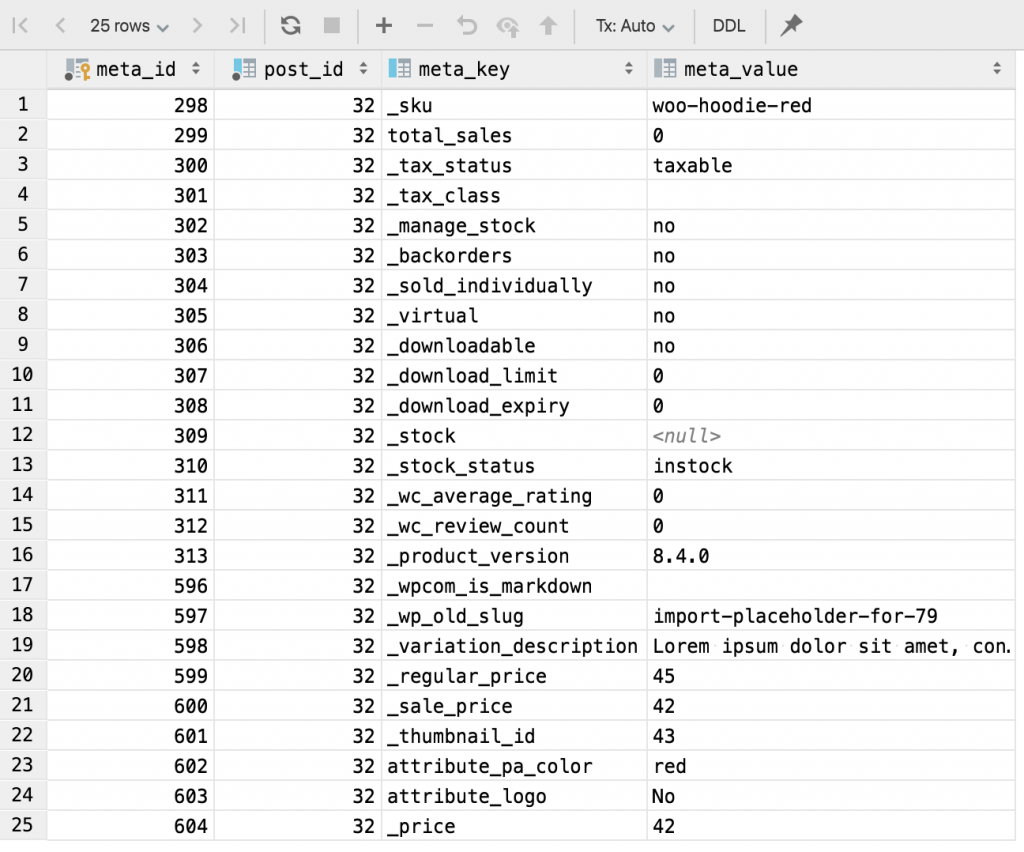
Task: Pin the current table tab
Action: click(x=791, y=26)
